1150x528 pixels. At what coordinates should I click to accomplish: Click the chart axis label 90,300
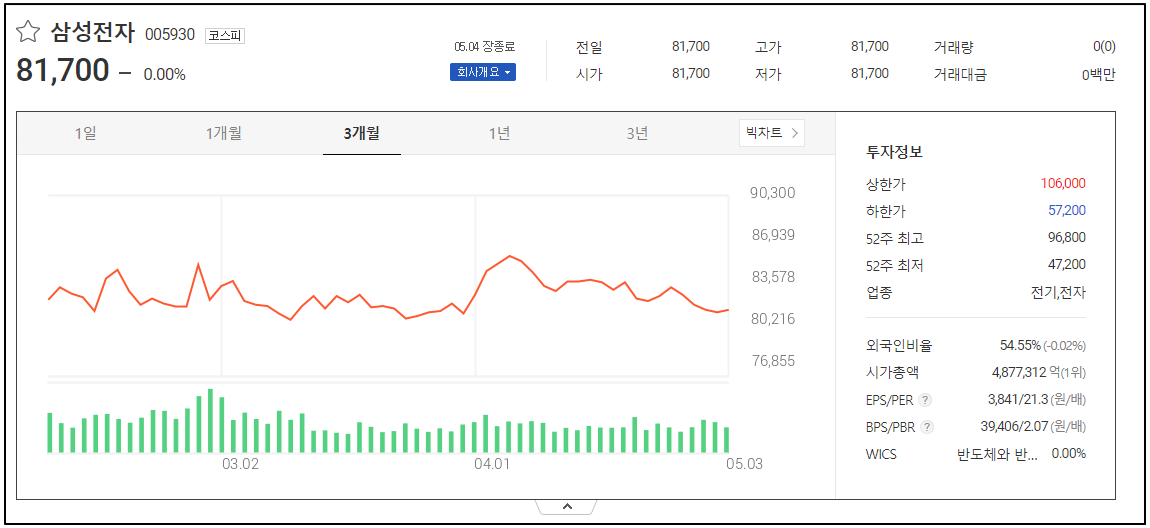[x=772, y=193]
